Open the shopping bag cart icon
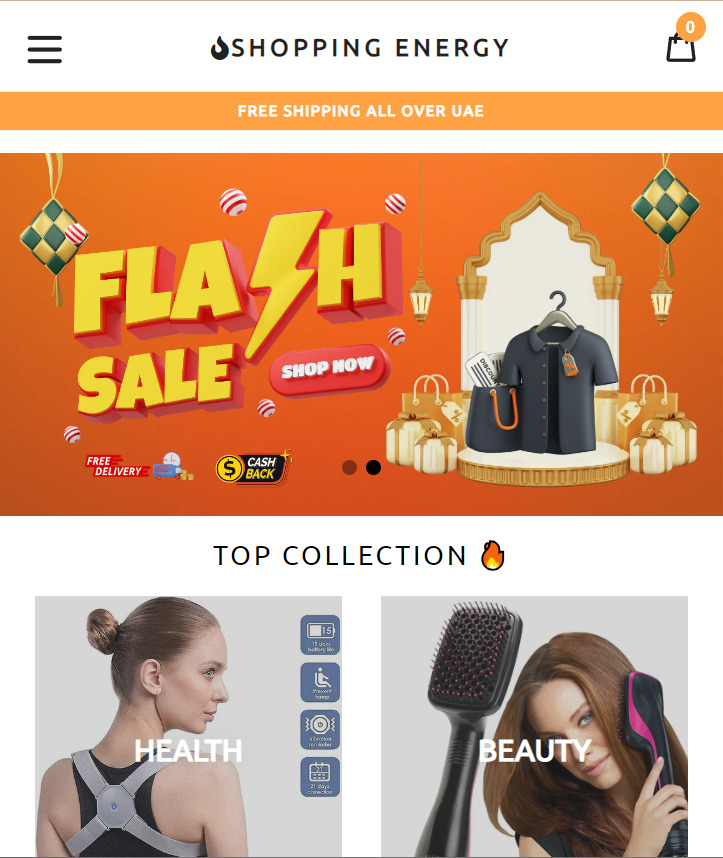 pyautogui.click(x=680, y=48)
